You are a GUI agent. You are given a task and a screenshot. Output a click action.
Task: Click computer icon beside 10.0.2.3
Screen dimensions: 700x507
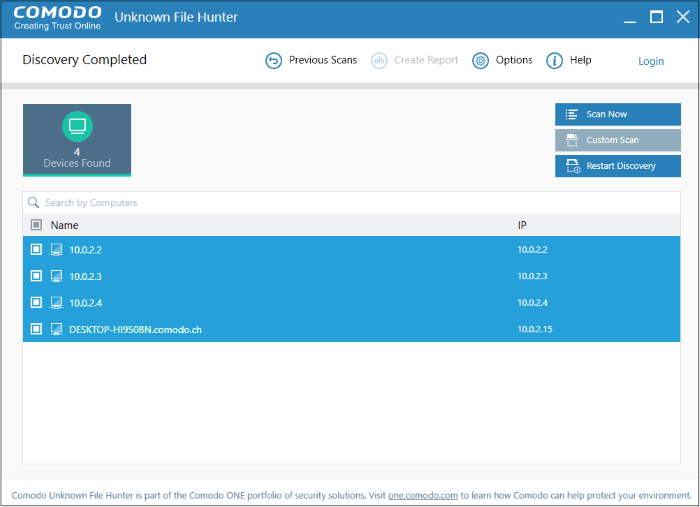pyautogui.click(x=56, y=276)
